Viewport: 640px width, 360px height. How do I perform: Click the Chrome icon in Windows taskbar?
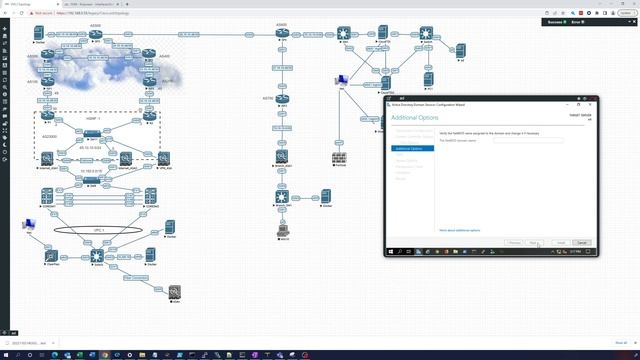[104, 355]
